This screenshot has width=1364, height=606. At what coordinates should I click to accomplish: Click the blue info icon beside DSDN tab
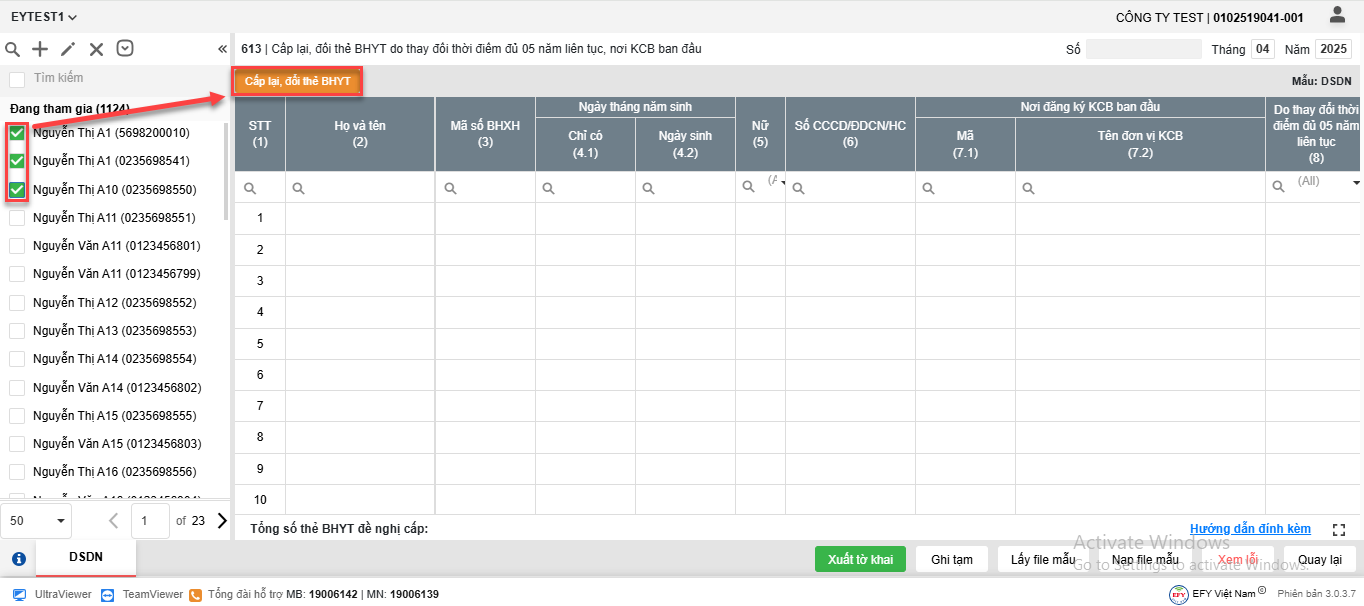point(18,559)
